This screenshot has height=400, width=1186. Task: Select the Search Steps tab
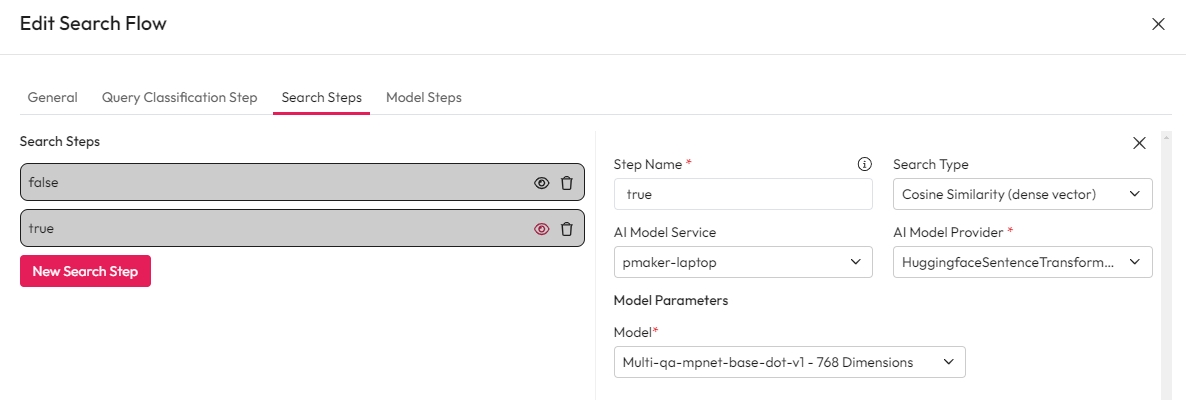click(x=321, y=98)
